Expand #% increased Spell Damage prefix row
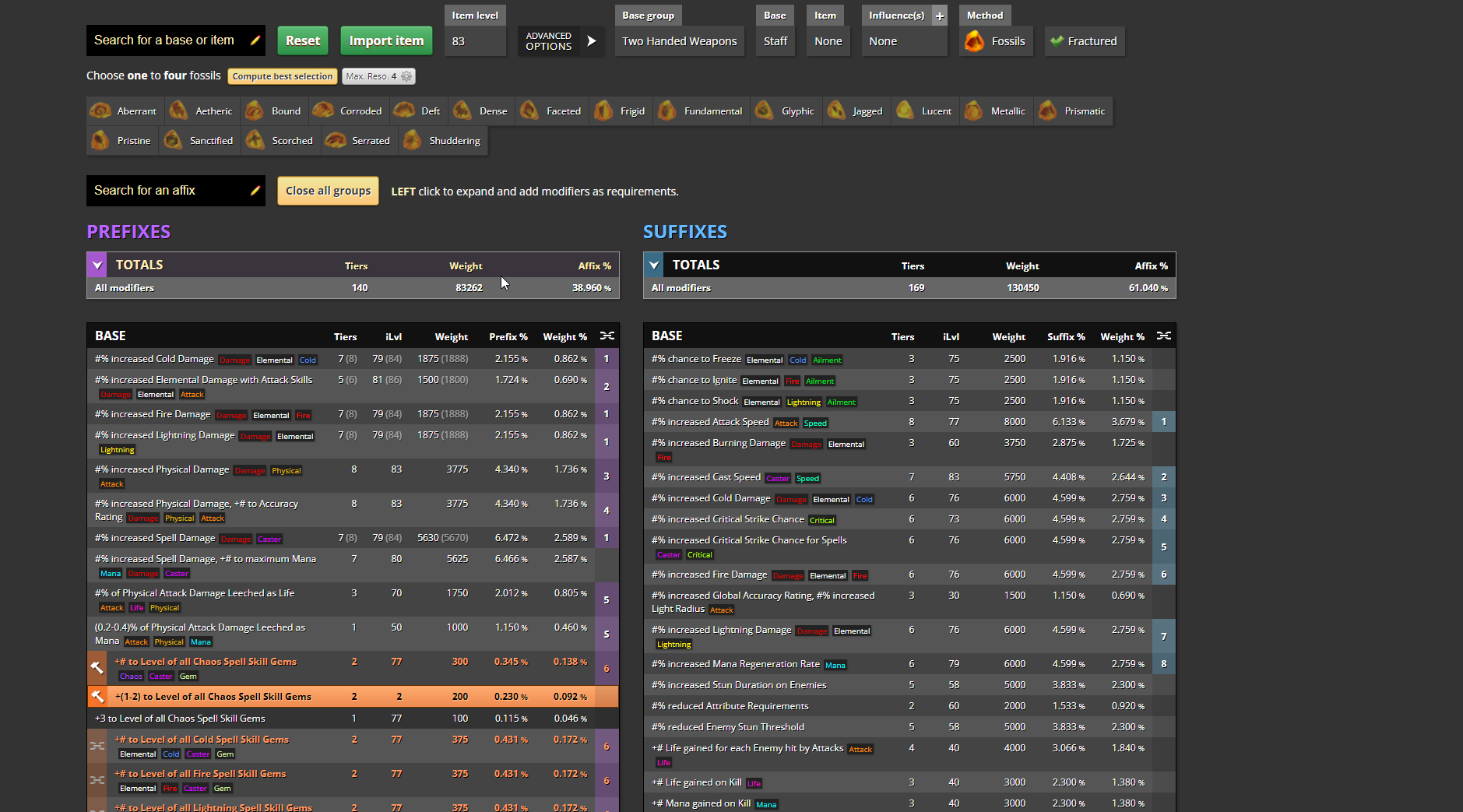Viewport: 1463px width, 812px height. (x=353, y=538)
